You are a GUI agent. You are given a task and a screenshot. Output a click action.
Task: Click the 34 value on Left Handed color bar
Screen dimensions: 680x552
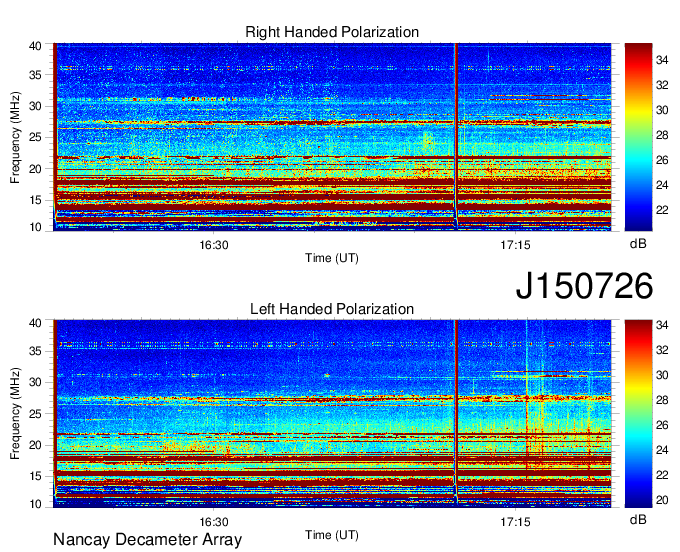[662, 325]
